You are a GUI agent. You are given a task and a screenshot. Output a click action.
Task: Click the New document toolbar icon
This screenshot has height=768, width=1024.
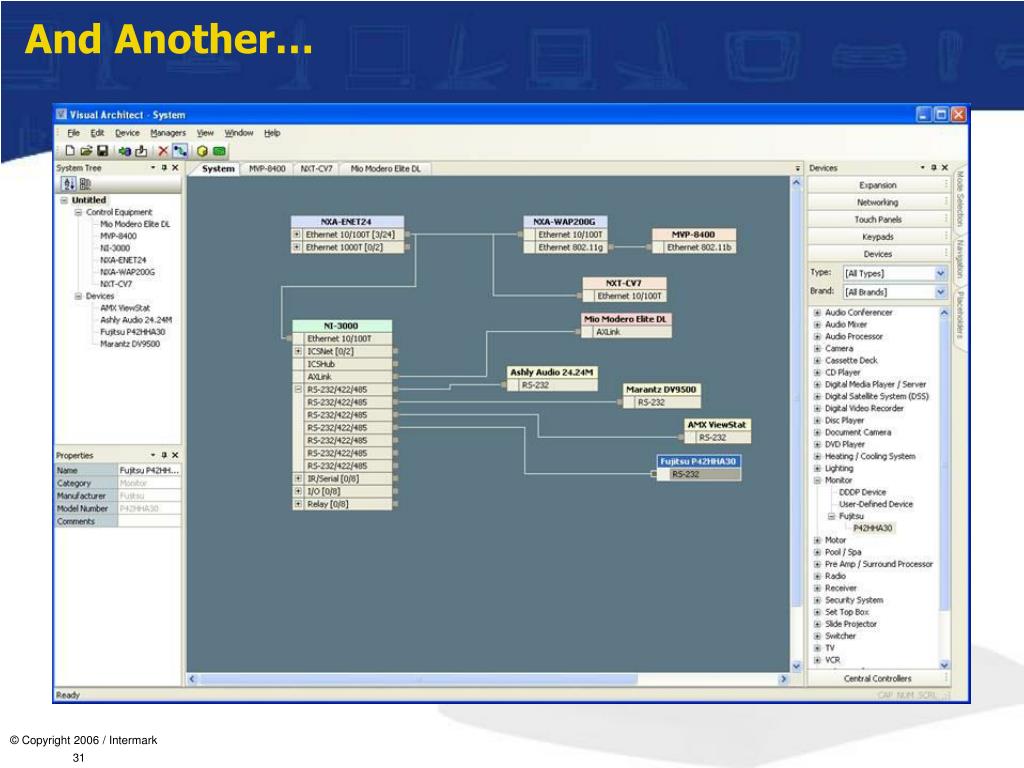coord(70,151)
